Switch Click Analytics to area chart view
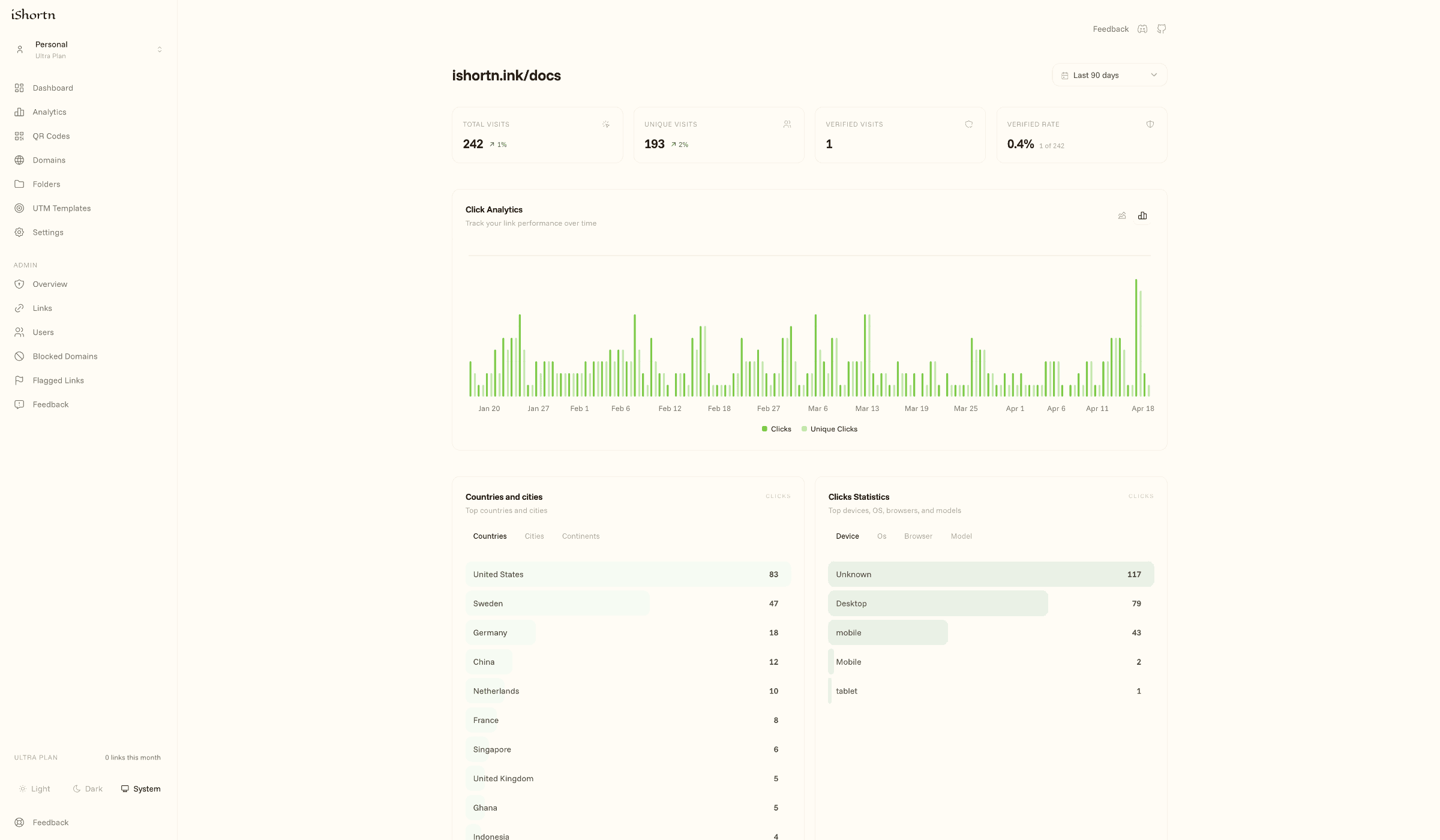 [x=1122, y=215]
